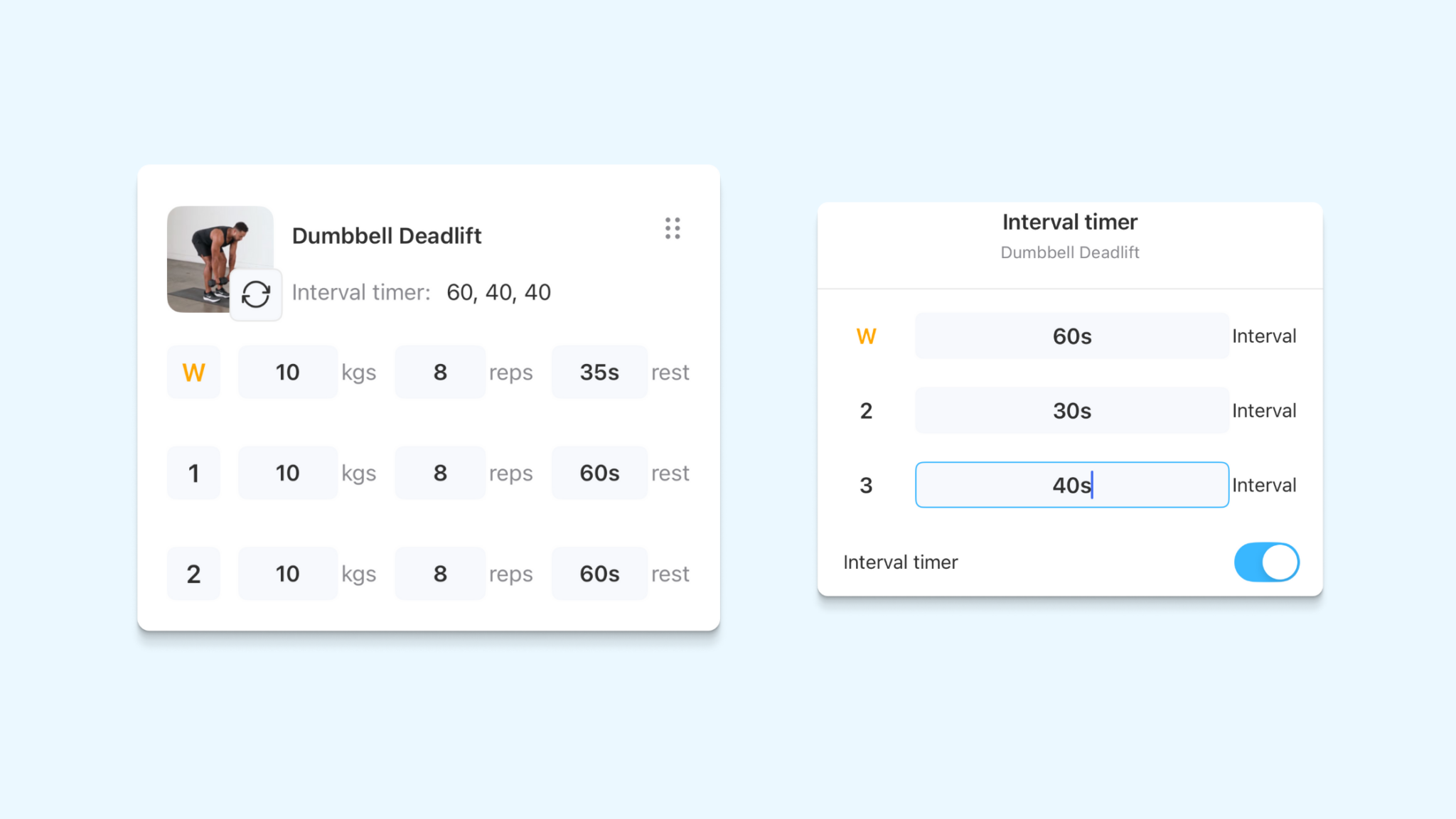Click the 40s interval field for set 3
Image resolution: width=1456 pixels, height=819 pixels.
[x=1071, y=485]
